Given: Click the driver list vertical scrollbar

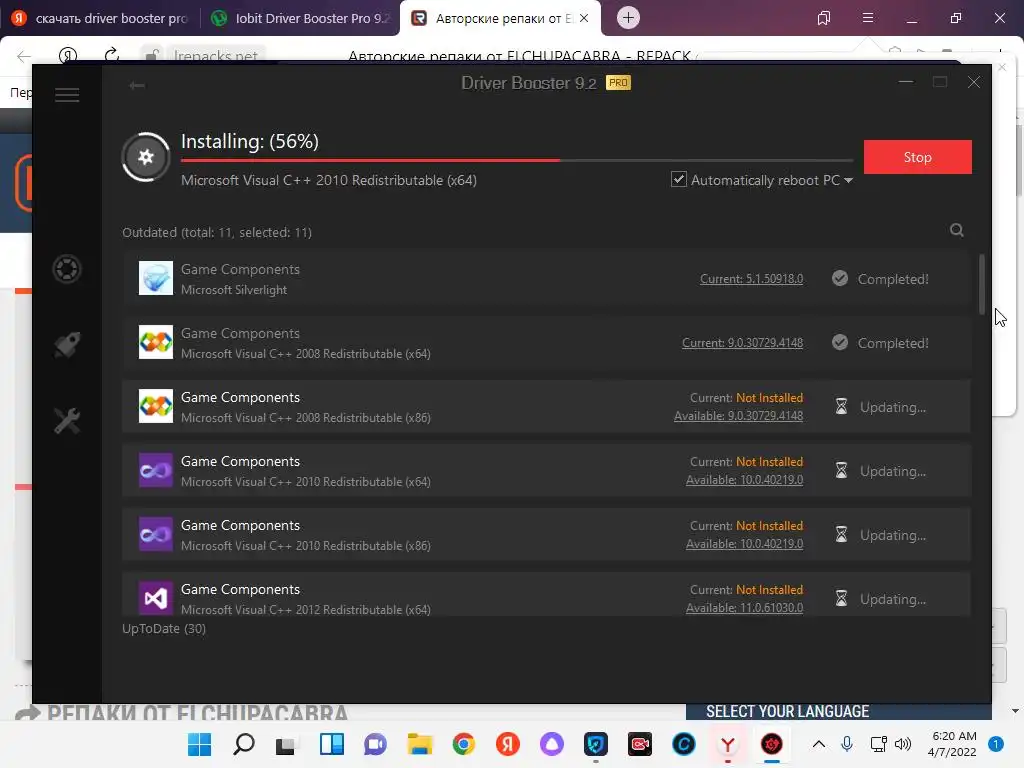Looking at the screenshot, I should [982, 285].
